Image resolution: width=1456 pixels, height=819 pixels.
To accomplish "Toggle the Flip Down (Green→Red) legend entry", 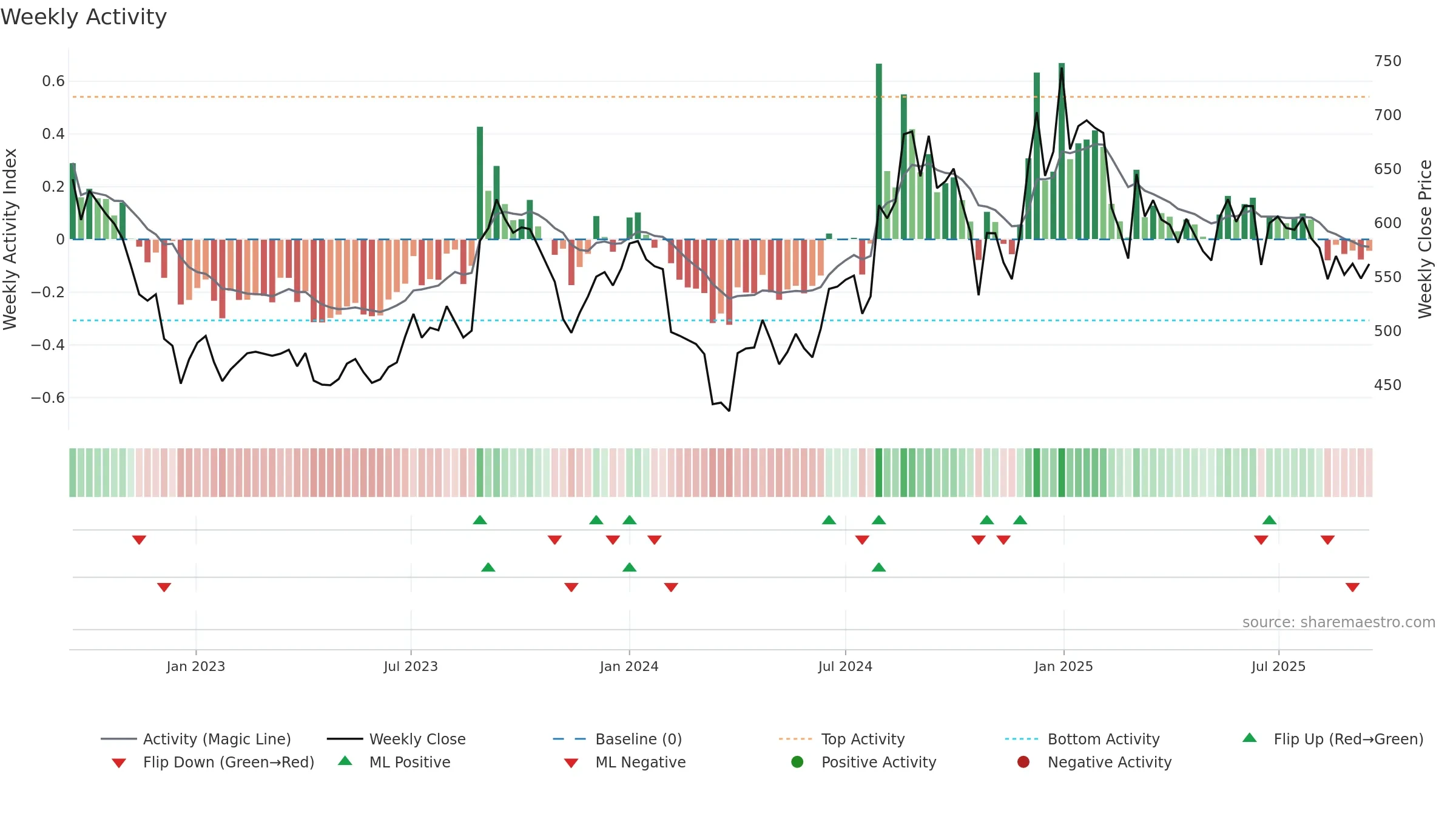I will (x=212, y=762).
